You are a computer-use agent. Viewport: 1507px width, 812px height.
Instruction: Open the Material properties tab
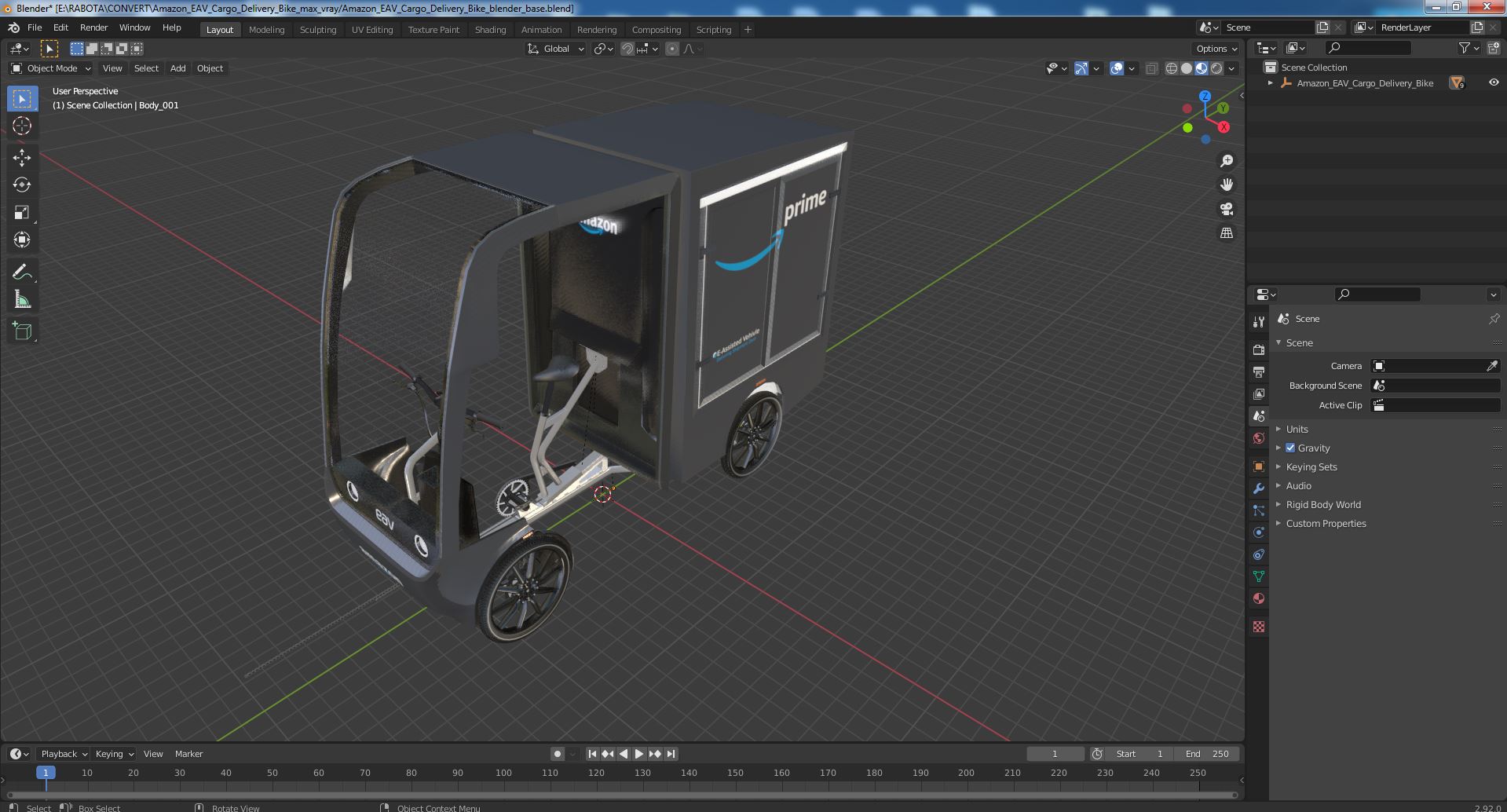point(1259,598)
